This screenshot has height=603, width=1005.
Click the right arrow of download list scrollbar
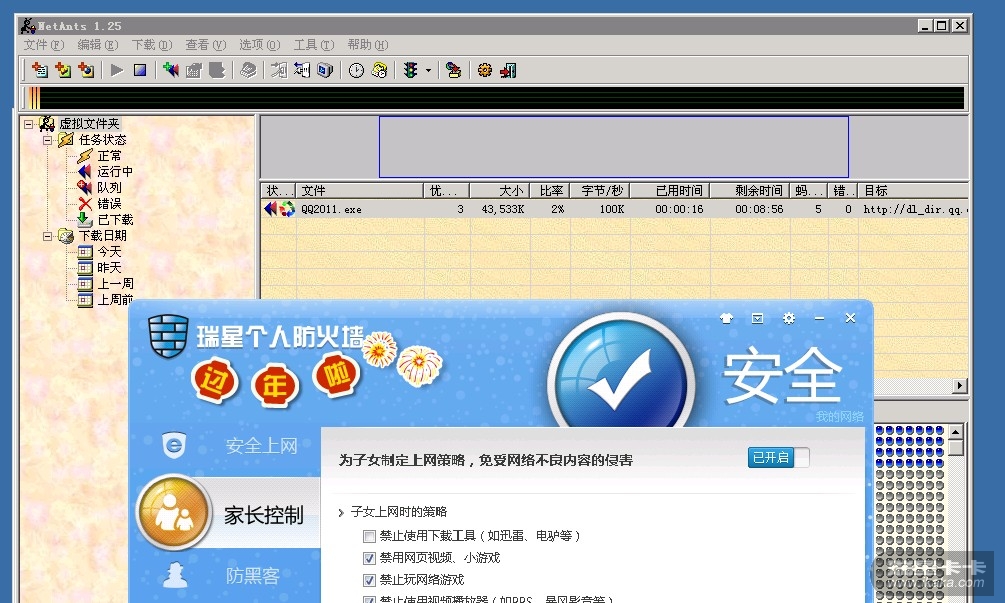959,386
